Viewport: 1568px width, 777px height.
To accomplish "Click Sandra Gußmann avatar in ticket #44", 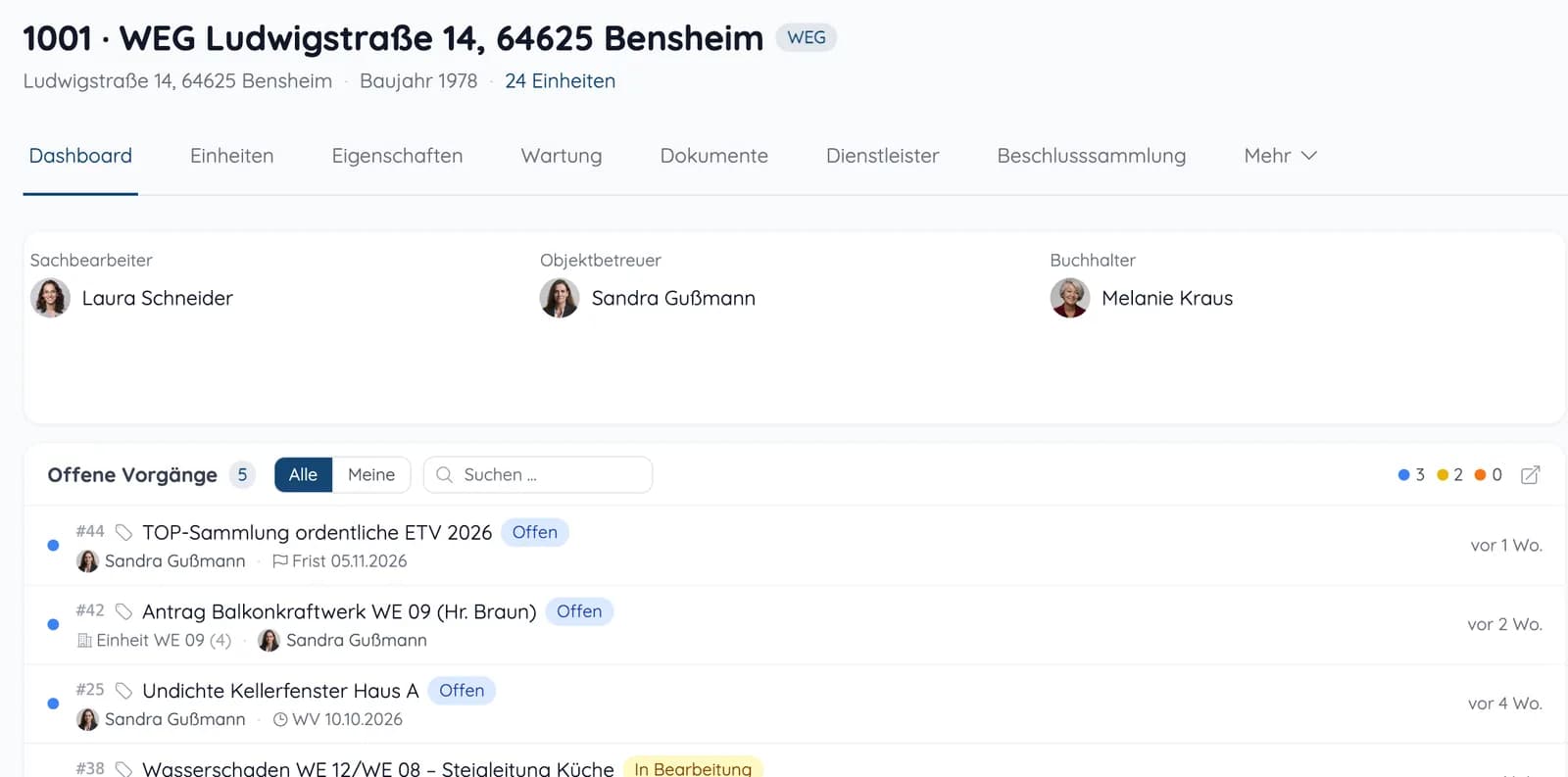I will 87,561.
